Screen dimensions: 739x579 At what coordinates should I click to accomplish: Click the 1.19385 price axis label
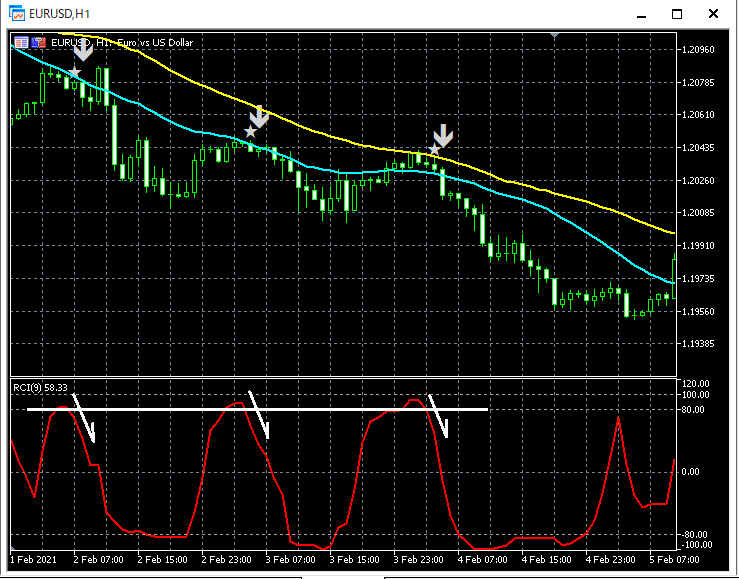[x=698, y=343]
